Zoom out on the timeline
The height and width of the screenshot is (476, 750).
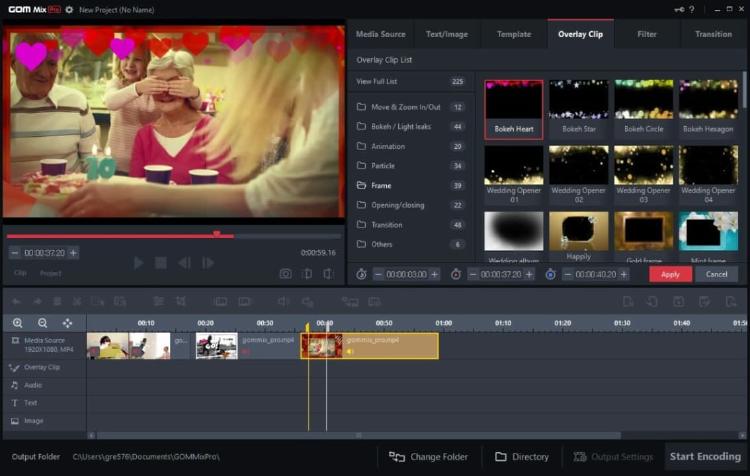pos(42,323)
